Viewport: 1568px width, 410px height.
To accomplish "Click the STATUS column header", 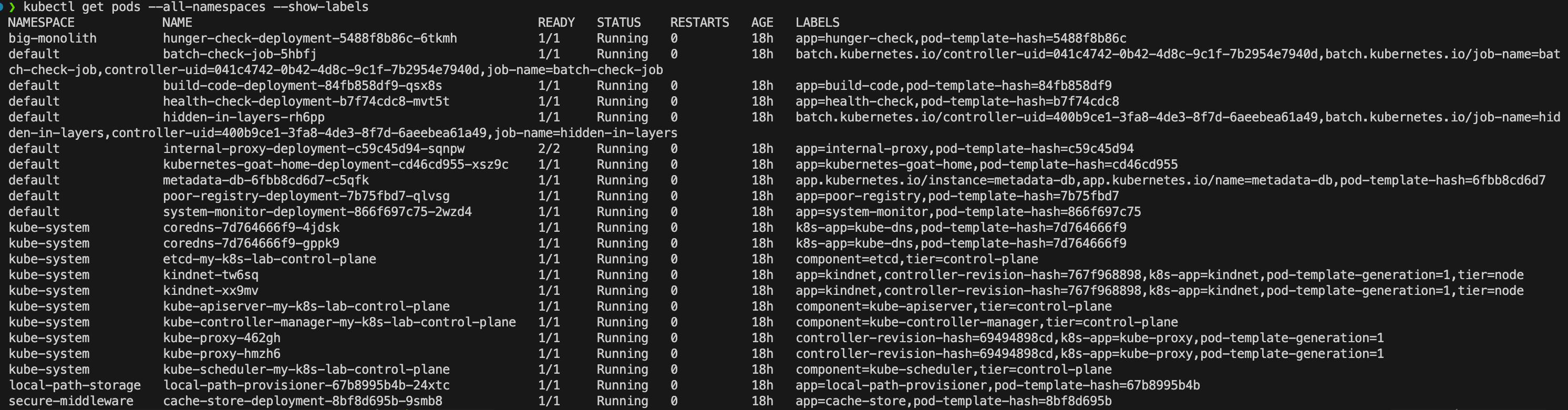I will click(618, 23).
